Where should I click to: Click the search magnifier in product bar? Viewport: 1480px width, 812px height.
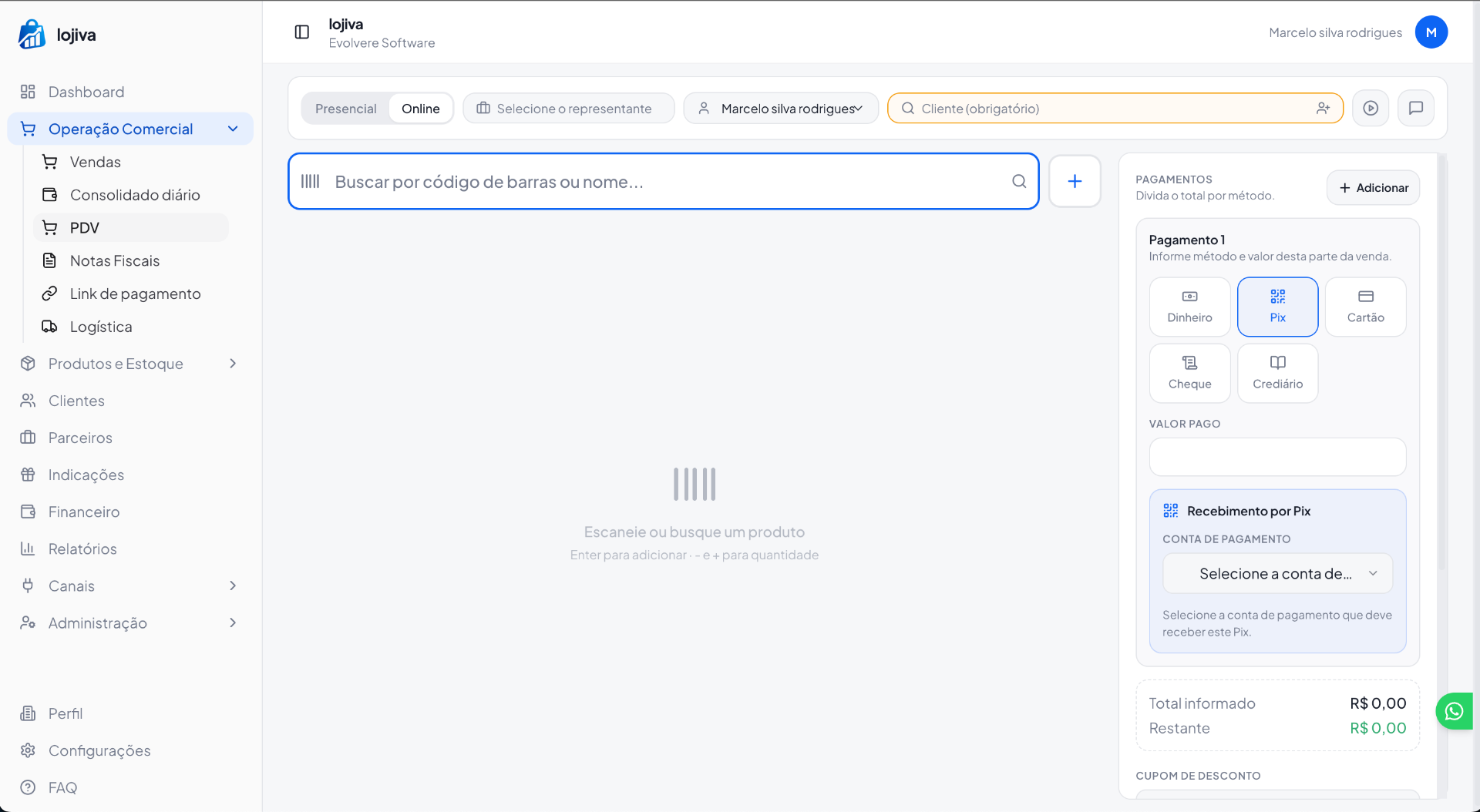coord(1019,182)
